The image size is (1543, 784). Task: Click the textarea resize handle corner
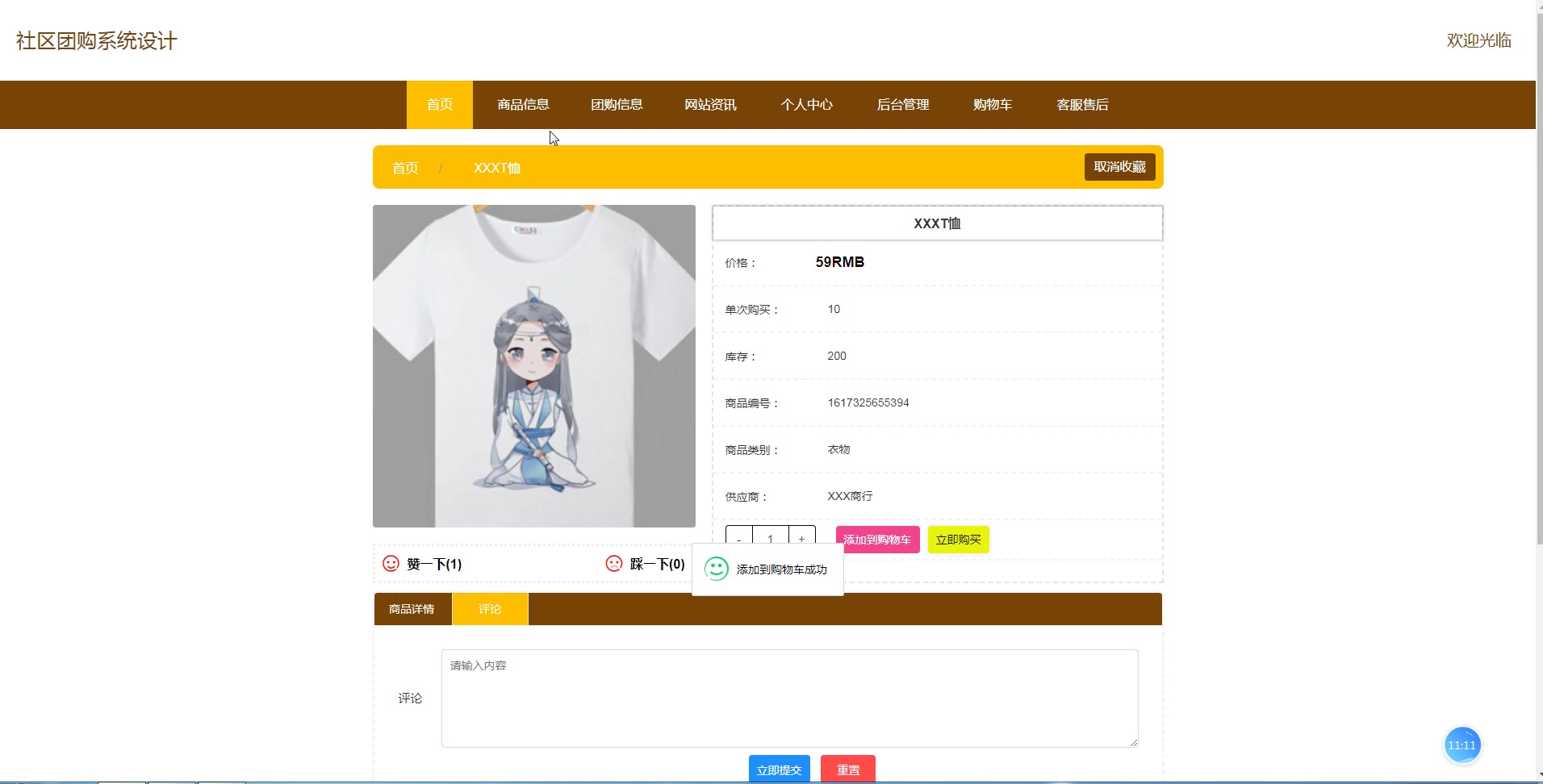(x=1133, y=742)
